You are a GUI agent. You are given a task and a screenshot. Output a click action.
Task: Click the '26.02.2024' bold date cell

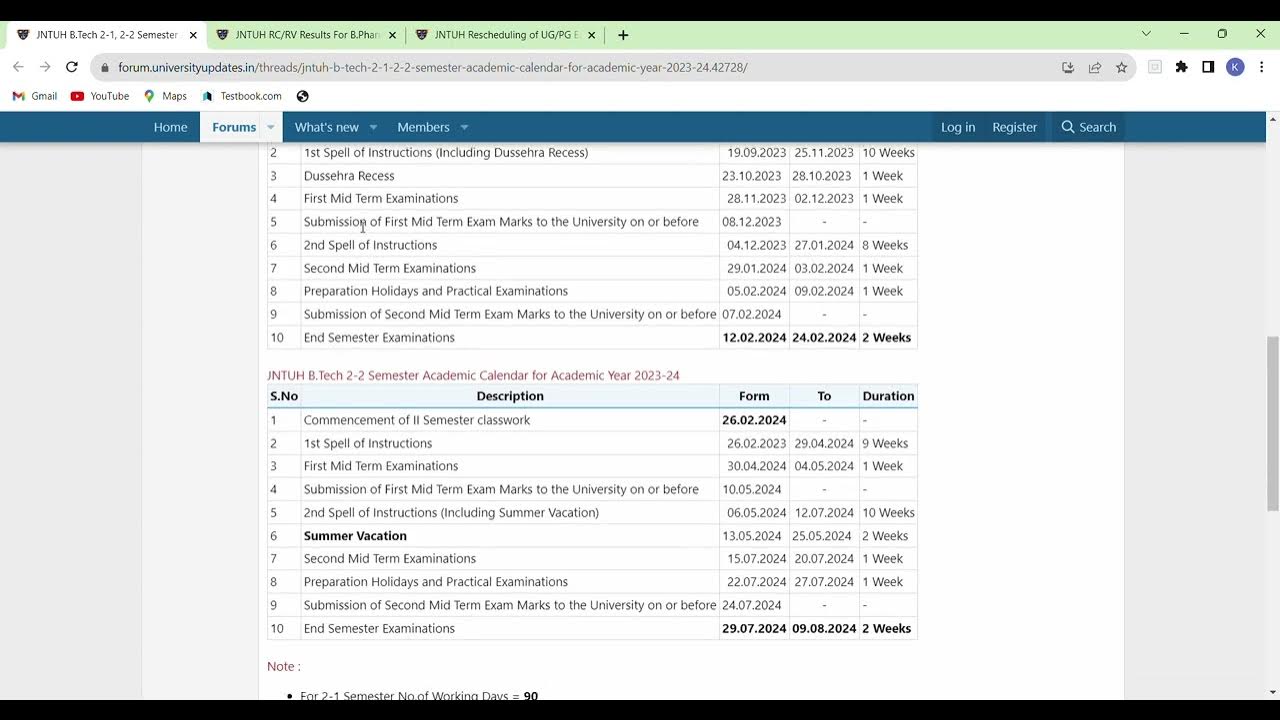click(x=754, y=420)
